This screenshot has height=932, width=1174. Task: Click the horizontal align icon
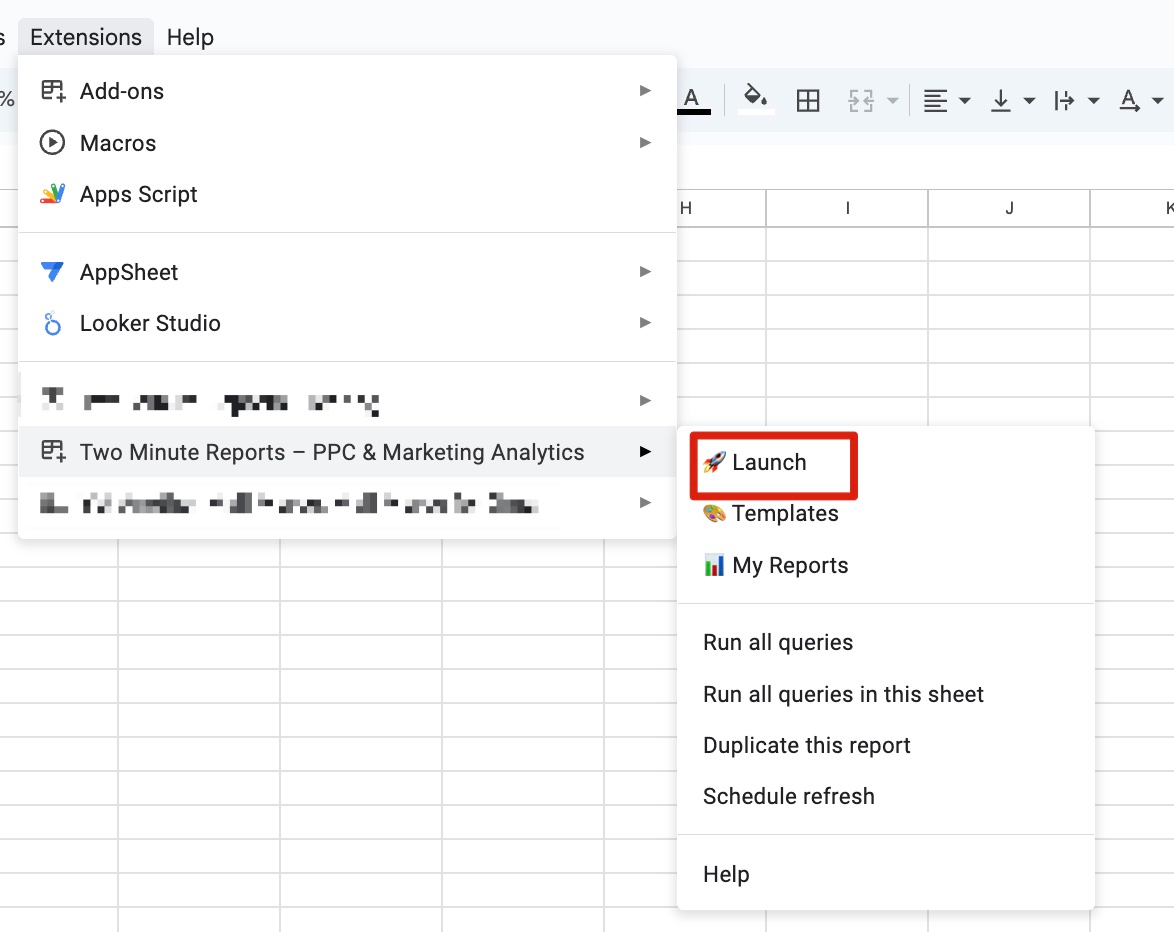point(935,100)
